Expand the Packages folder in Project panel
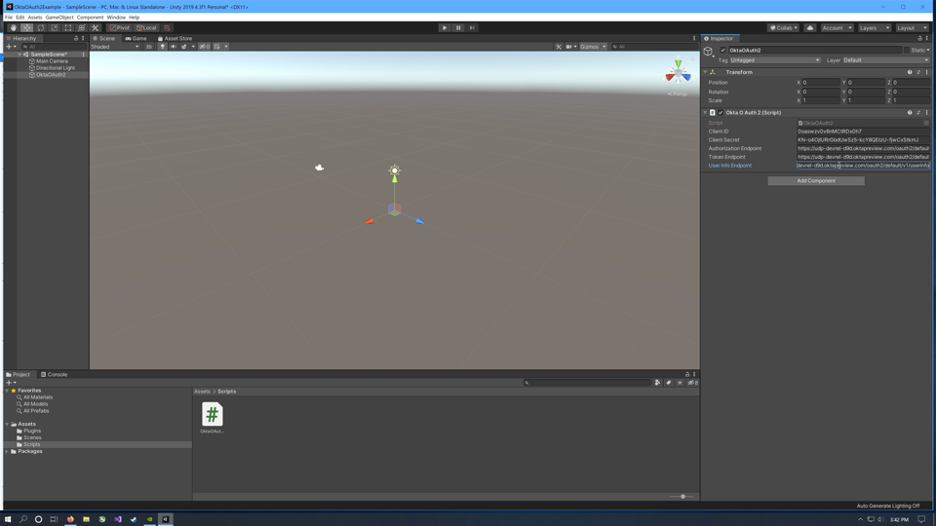936x526 pixels. click(8, 452)
